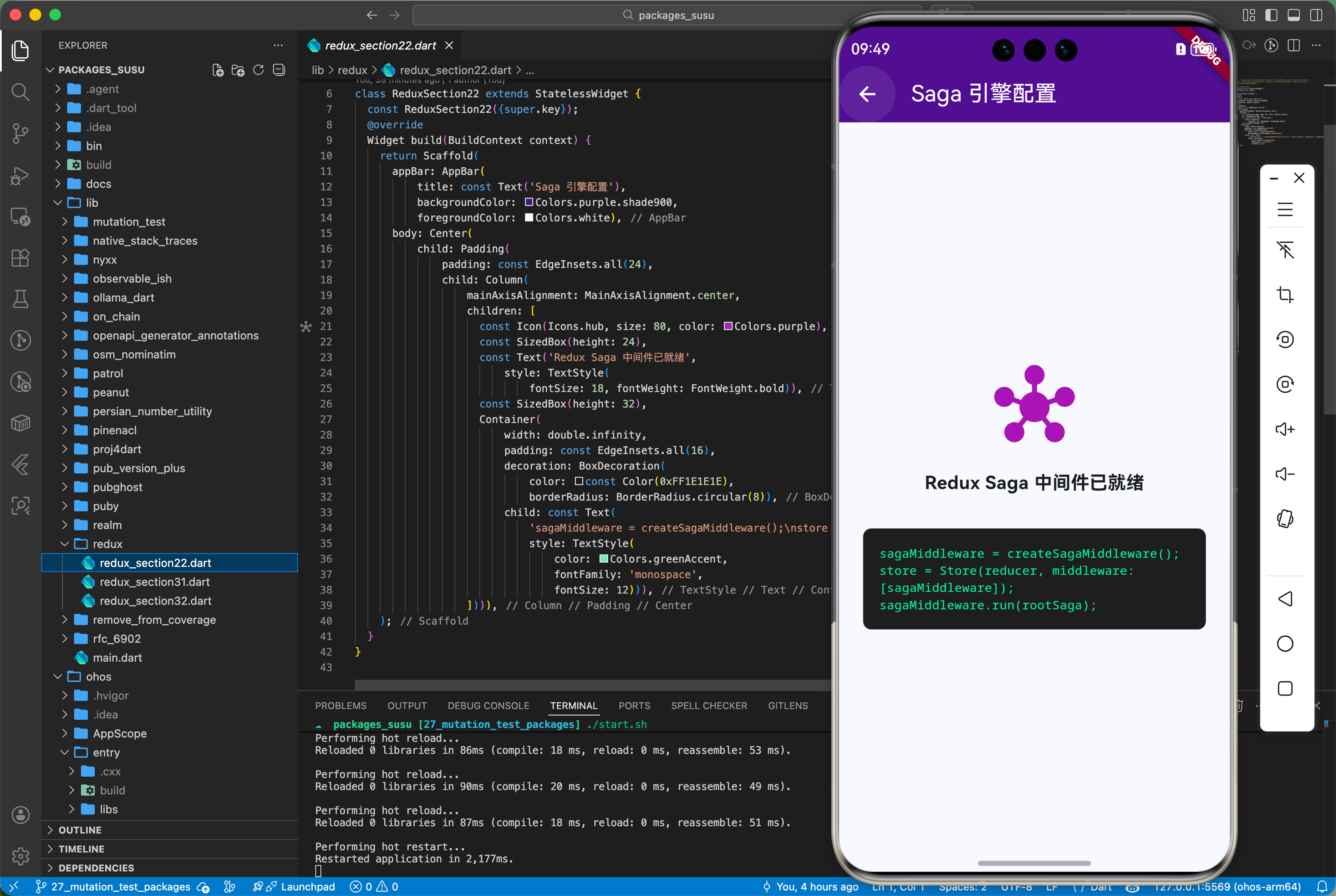Toggle the bottom panel layout button
The image size is (1336, 896).
coord(1294,15)
